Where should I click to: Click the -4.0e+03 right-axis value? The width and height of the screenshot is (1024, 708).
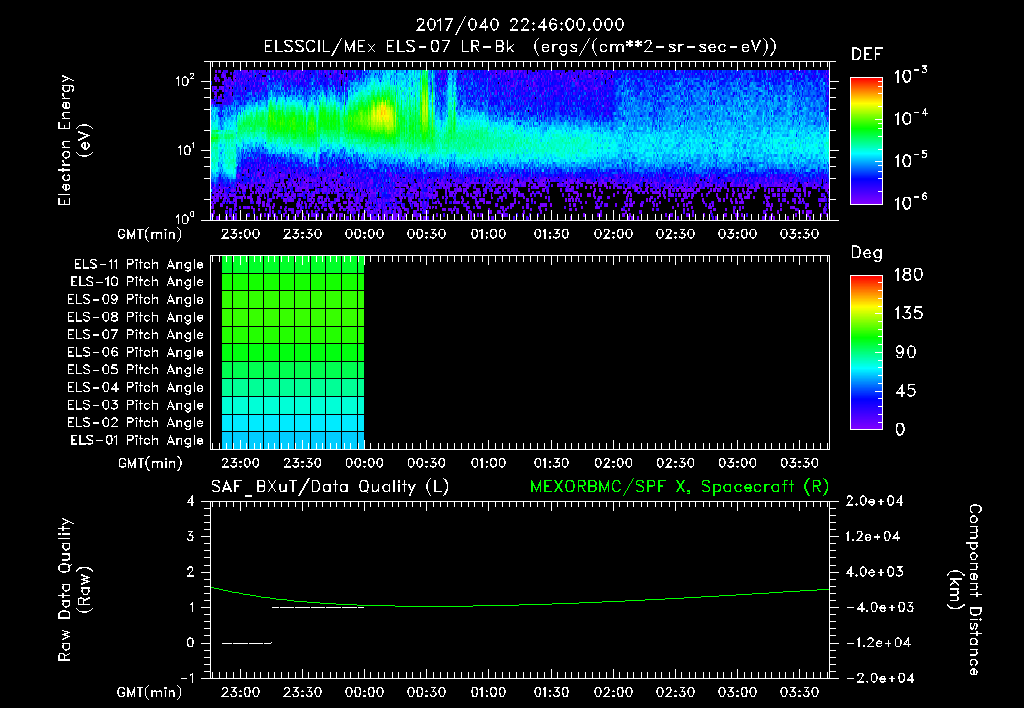pos(878,607)
